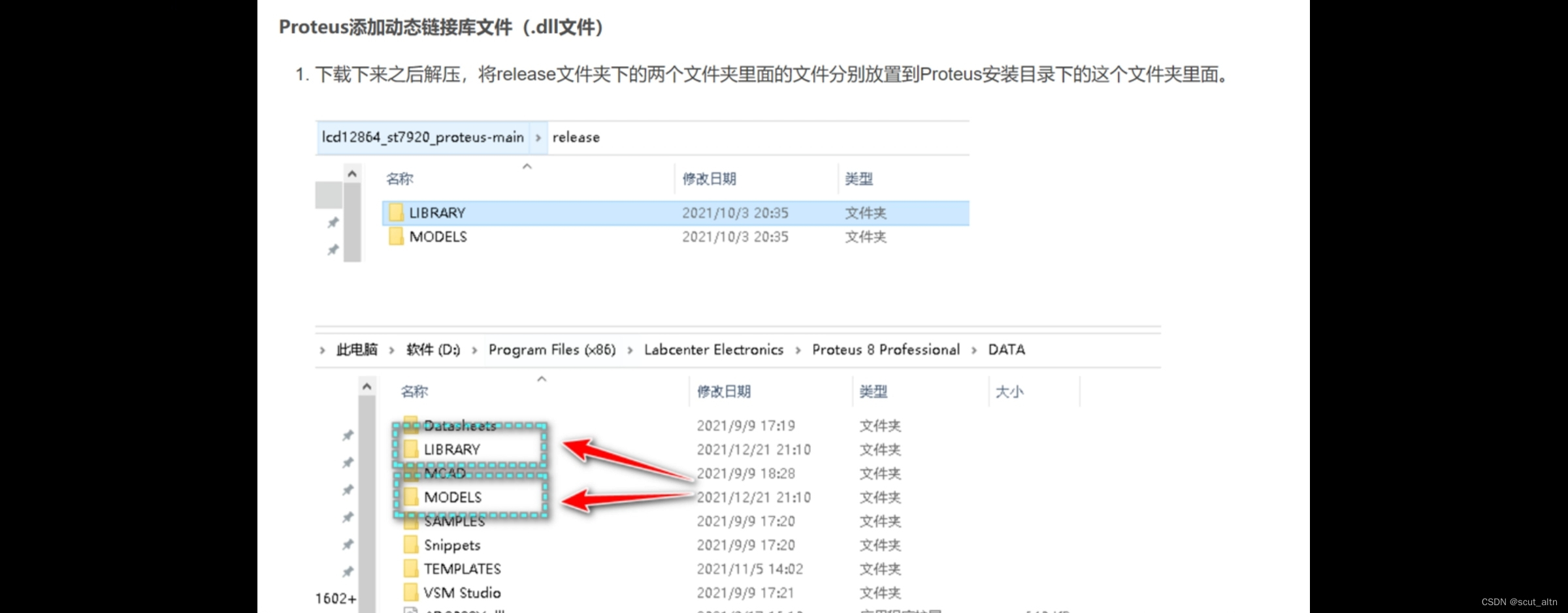The image size is (1568, 613).
Task: Click the scrollbar track in DATA window sidebar
Action: click(x=367, y=504)
